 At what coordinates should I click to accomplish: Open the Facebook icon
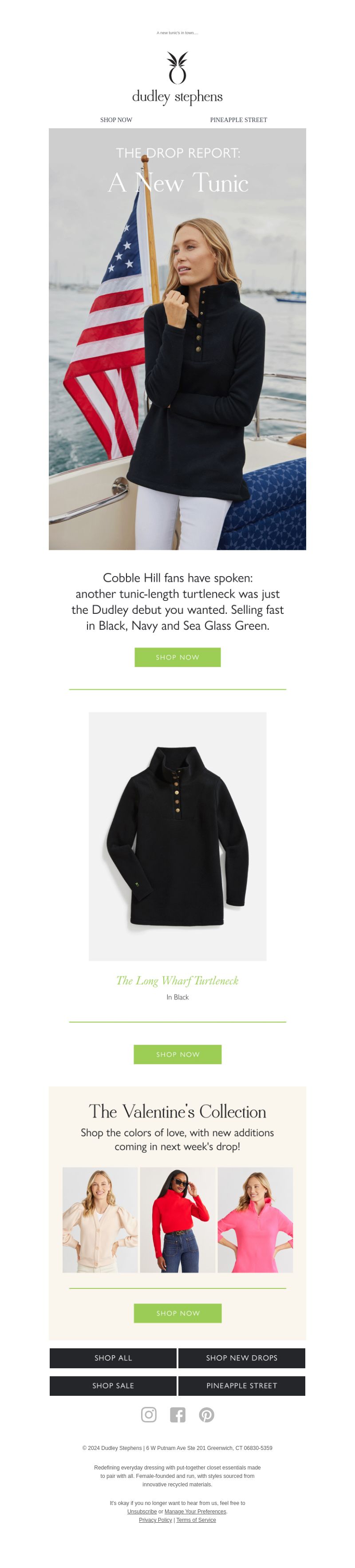coord(178,1414)
